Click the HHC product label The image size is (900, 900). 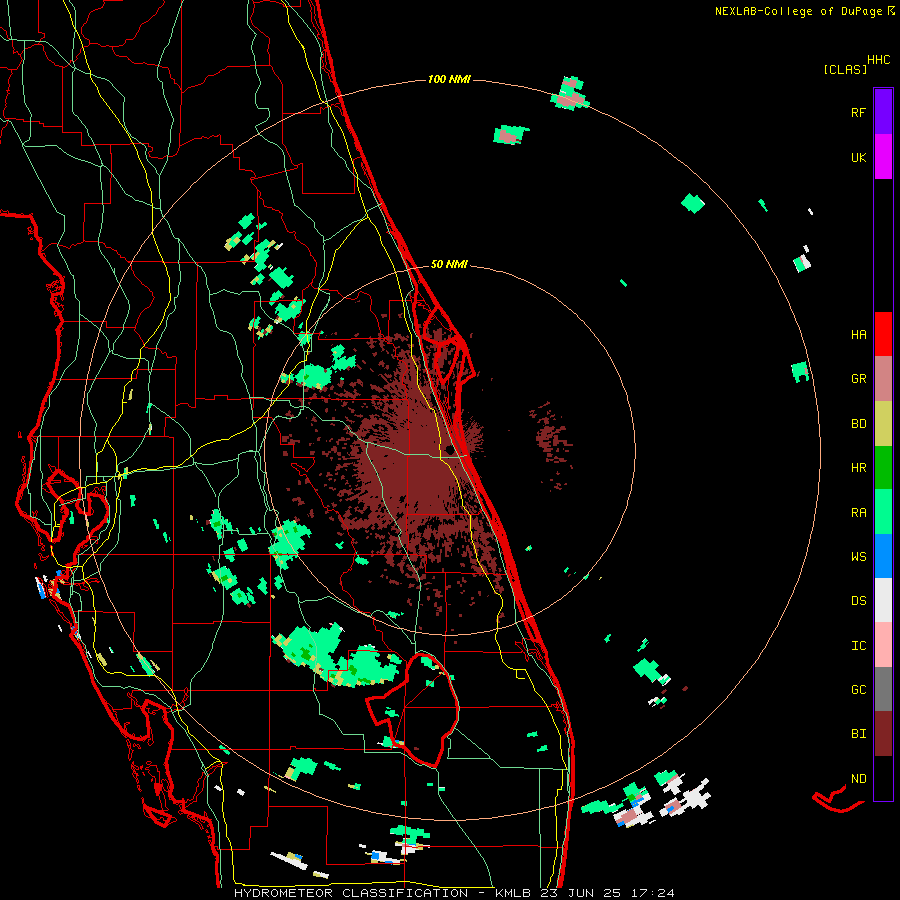[878, 60]
